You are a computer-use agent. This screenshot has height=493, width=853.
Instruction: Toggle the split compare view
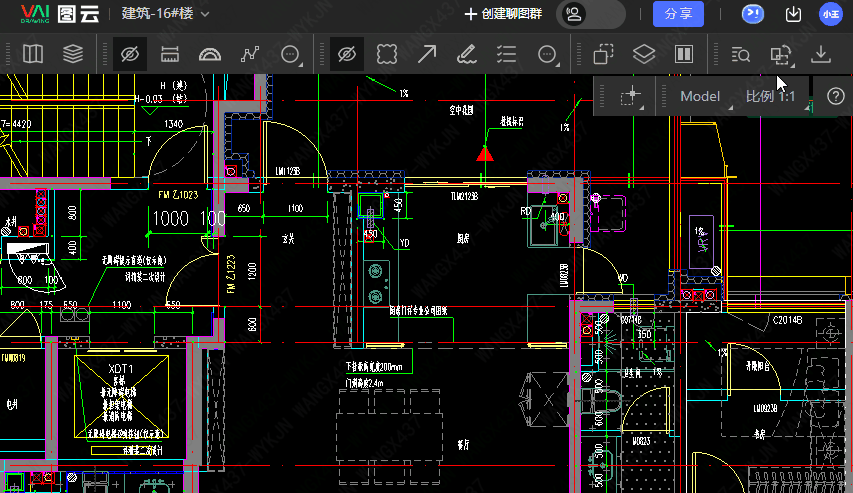pyautogui.click(x=685, y=54)
